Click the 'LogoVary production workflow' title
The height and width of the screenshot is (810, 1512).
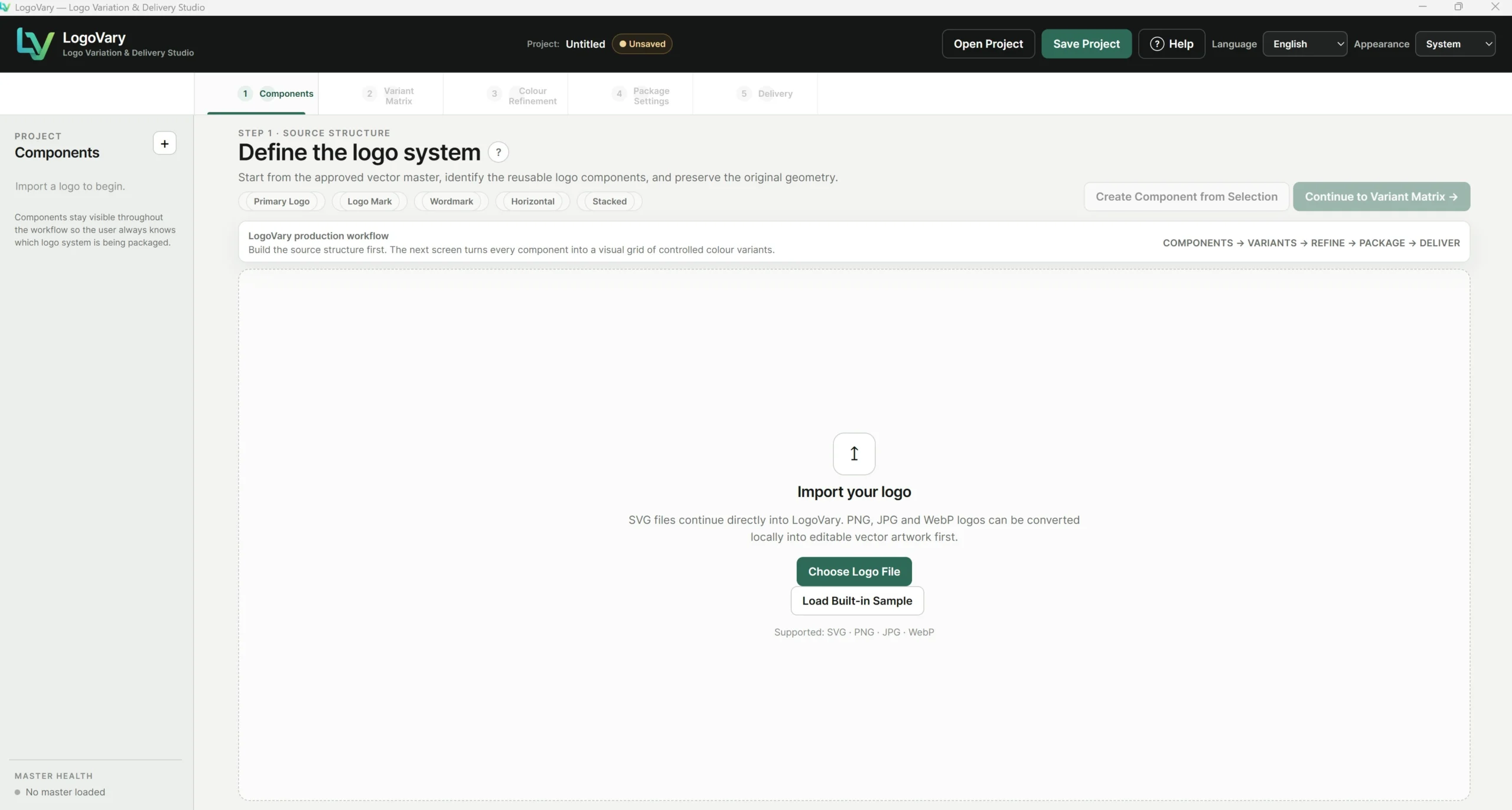(x=318, y=236)
